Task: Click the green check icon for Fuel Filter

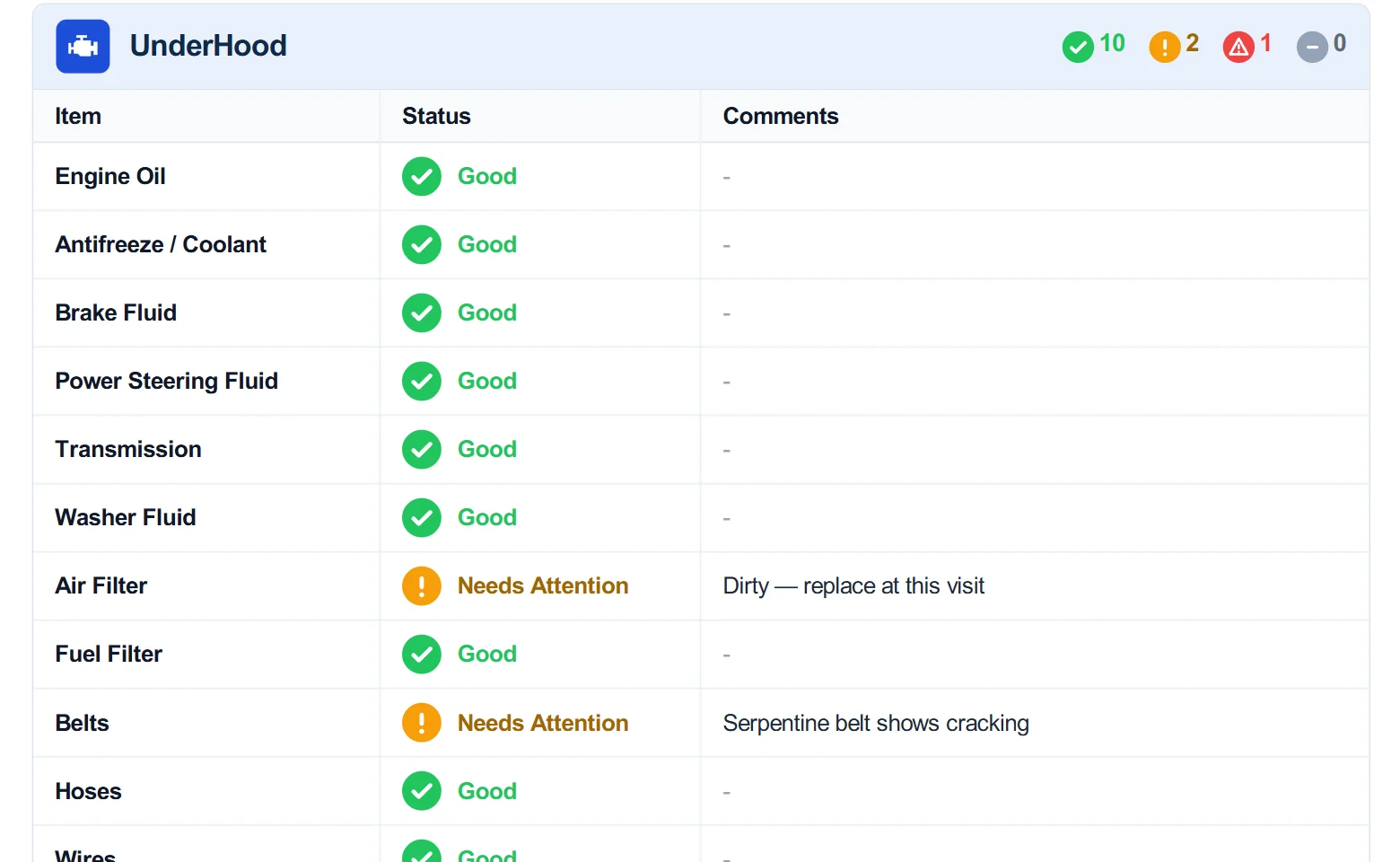Action: point(422,655)
